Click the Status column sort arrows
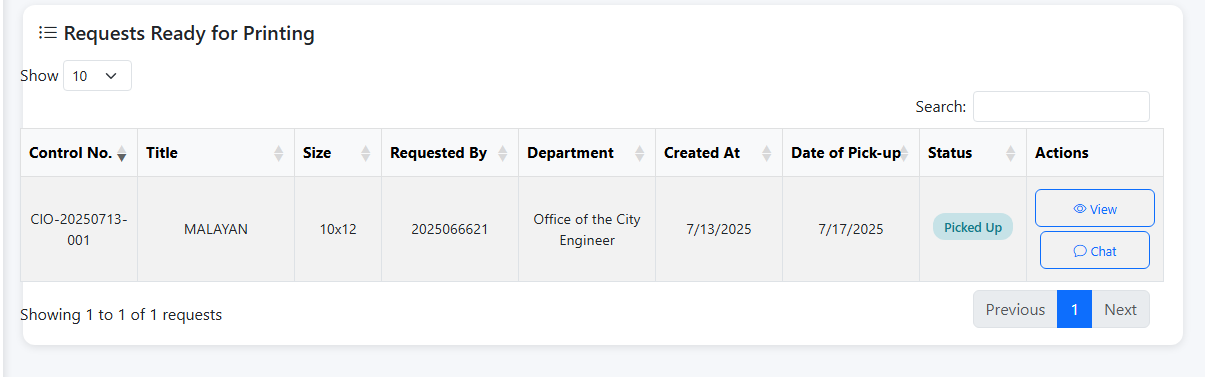Viewport: 1205px width, 377px height. tap(1011, 153)
